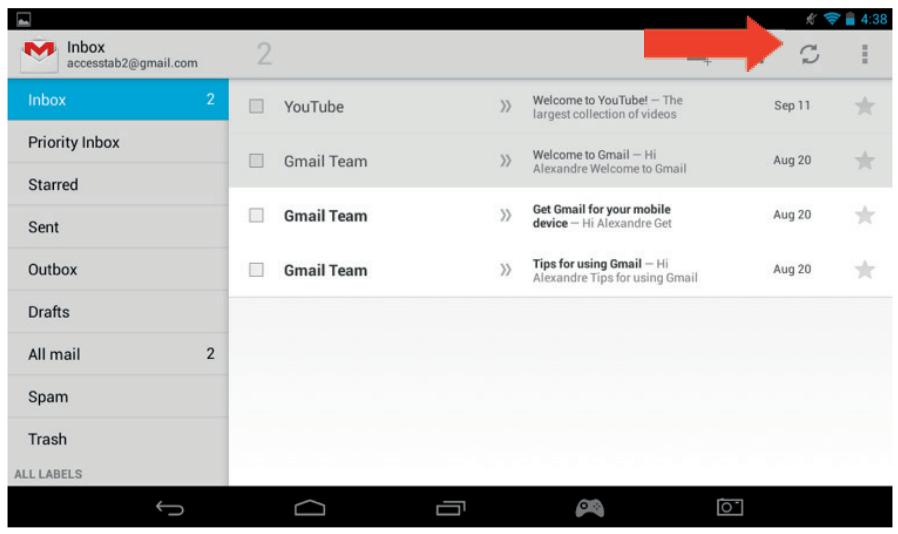Check the box for Welcome to Gmail email
The image size is (898, 534).
click(x=256, y=160)
